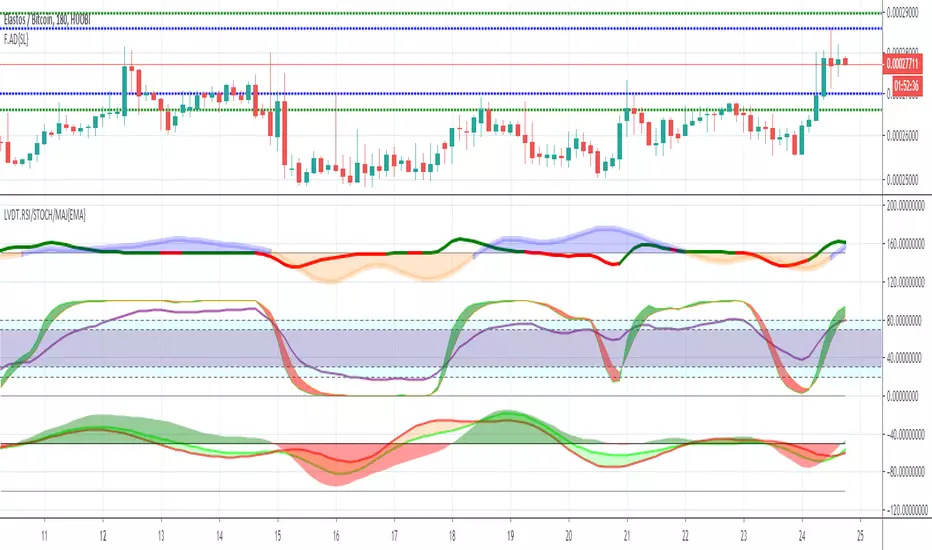Open the LVDT.RSI/STOCH/MA(EMA) indicator legend
This screenshot has width=932, height=550.
45,215
